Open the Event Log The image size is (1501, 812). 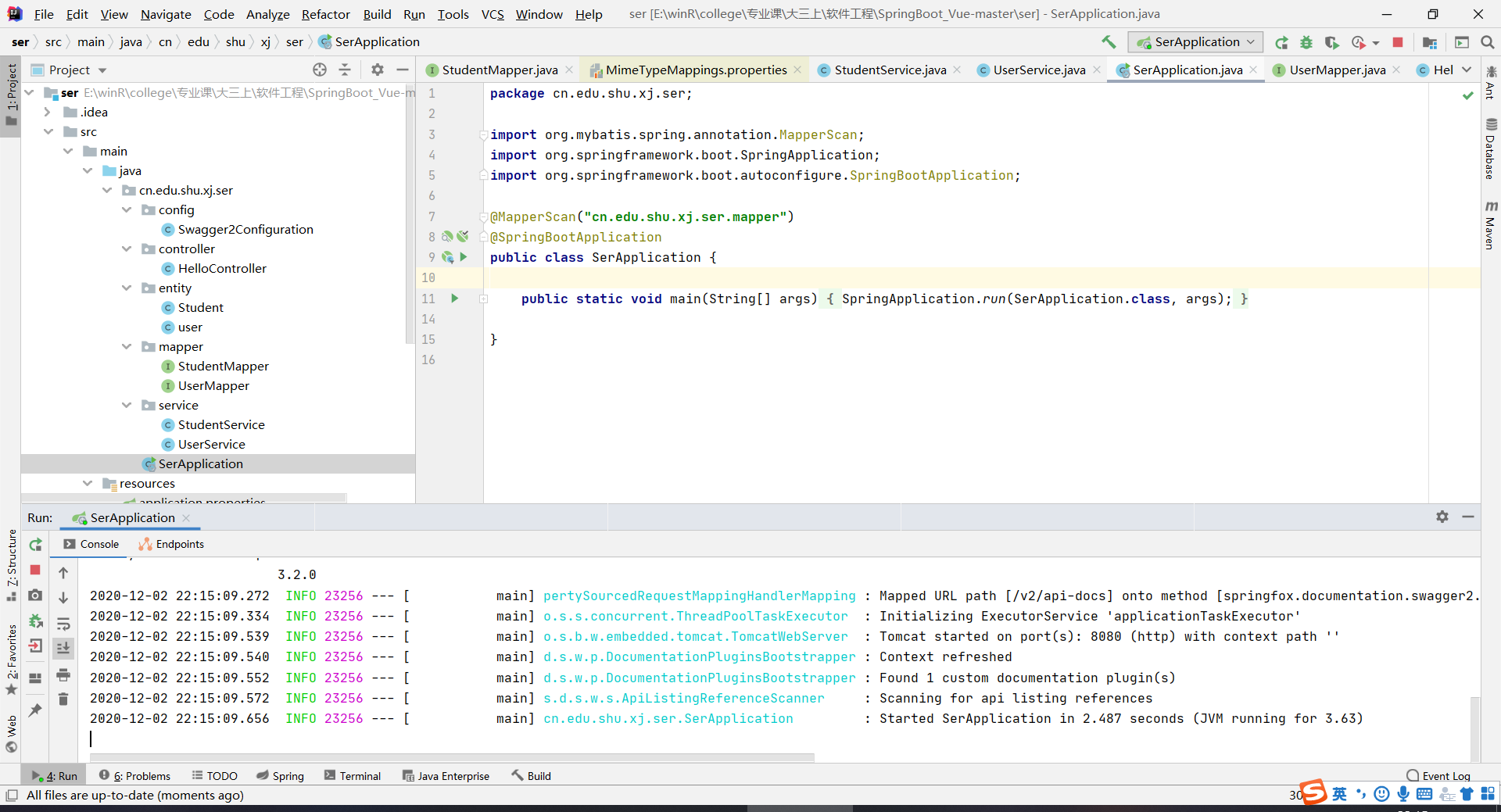[x=1438, y=776]
